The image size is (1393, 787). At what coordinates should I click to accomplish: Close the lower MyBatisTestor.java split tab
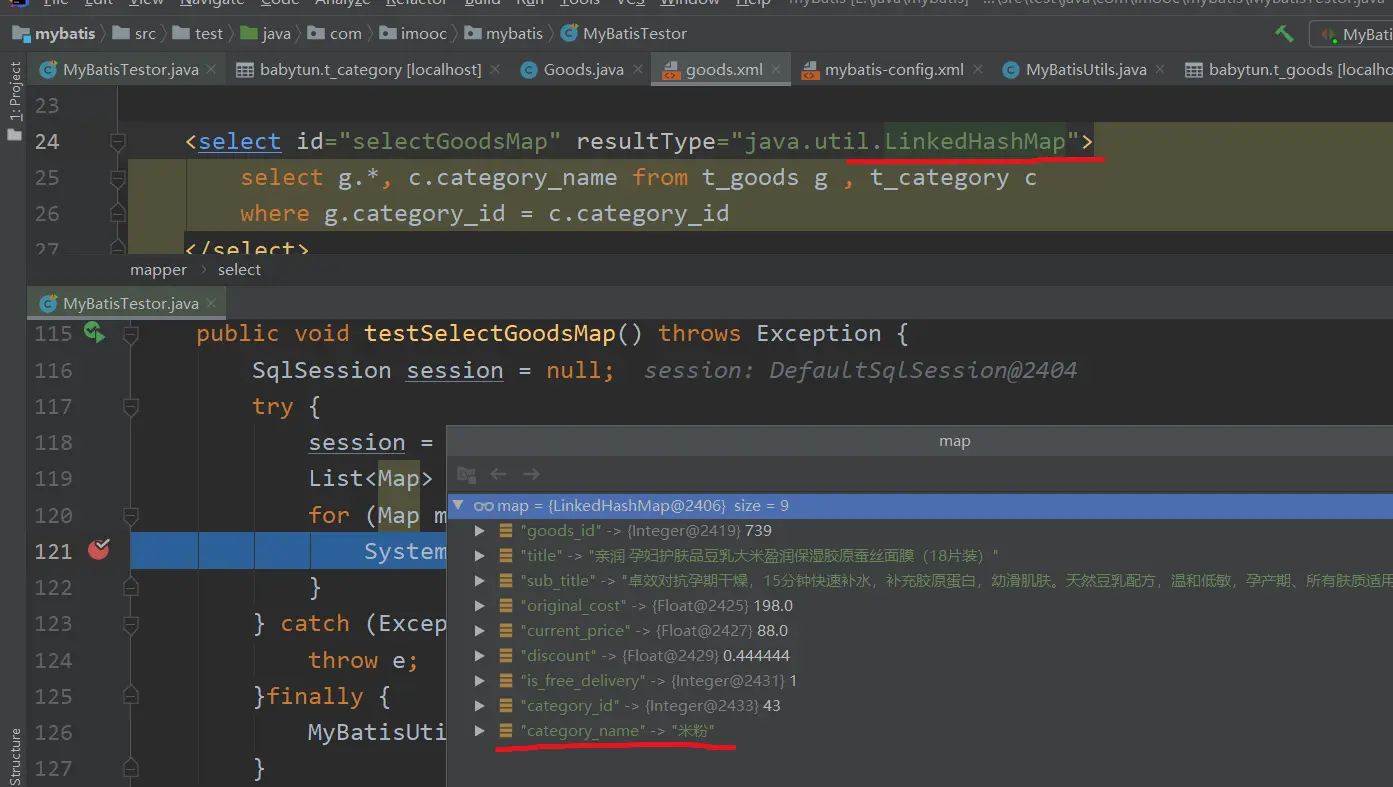click(212, 303)
